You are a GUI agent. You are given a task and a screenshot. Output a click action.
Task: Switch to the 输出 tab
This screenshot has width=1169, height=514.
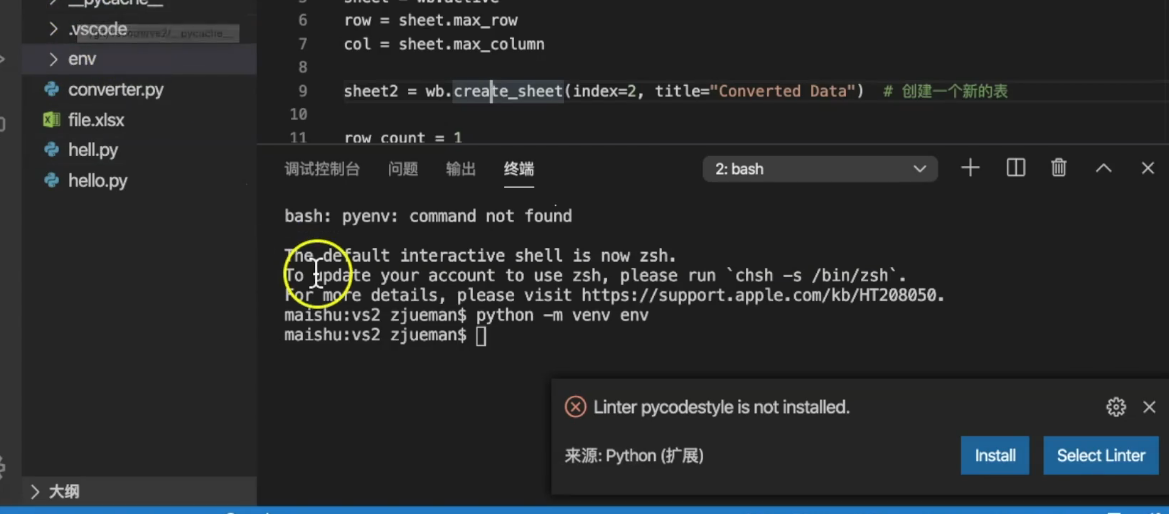(x=461, y=169)
